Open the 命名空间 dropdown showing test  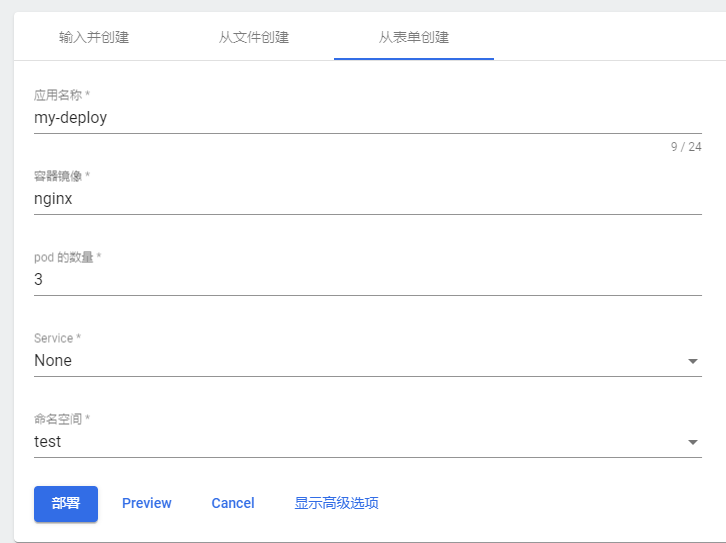[368, 442]
